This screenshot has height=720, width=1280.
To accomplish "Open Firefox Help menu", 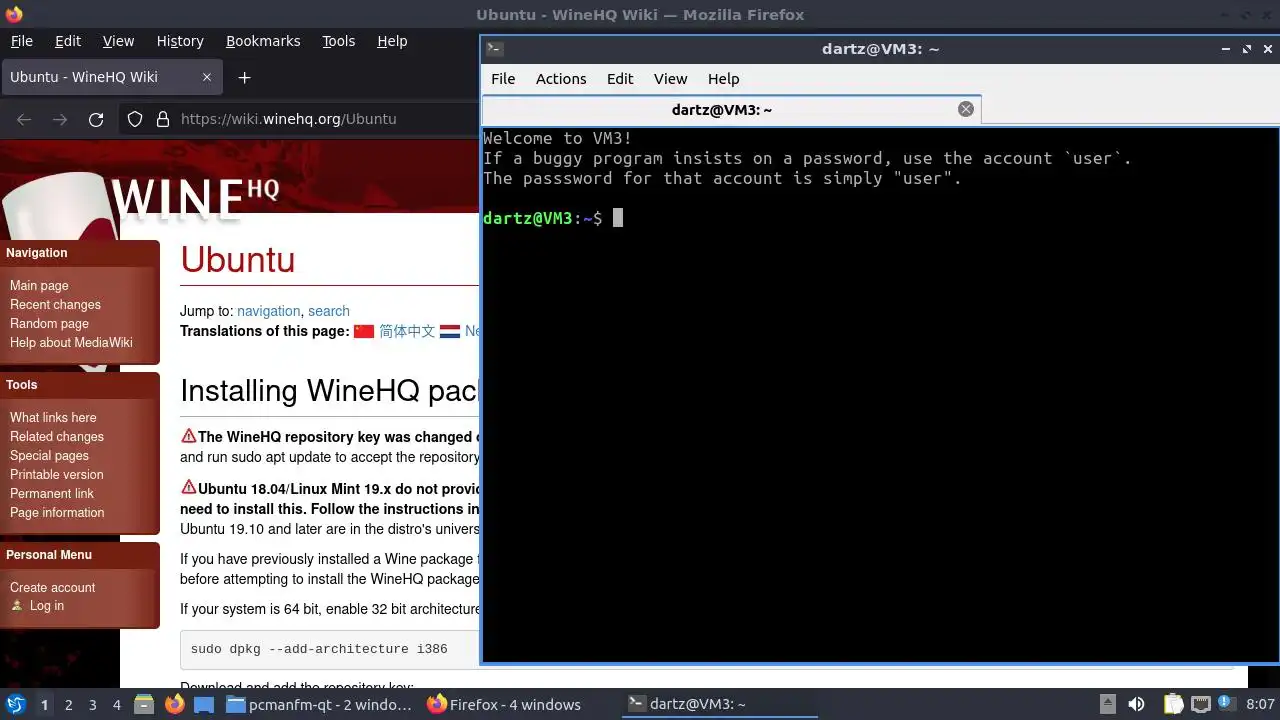I will pyautogui.click(x=392, y=41).
